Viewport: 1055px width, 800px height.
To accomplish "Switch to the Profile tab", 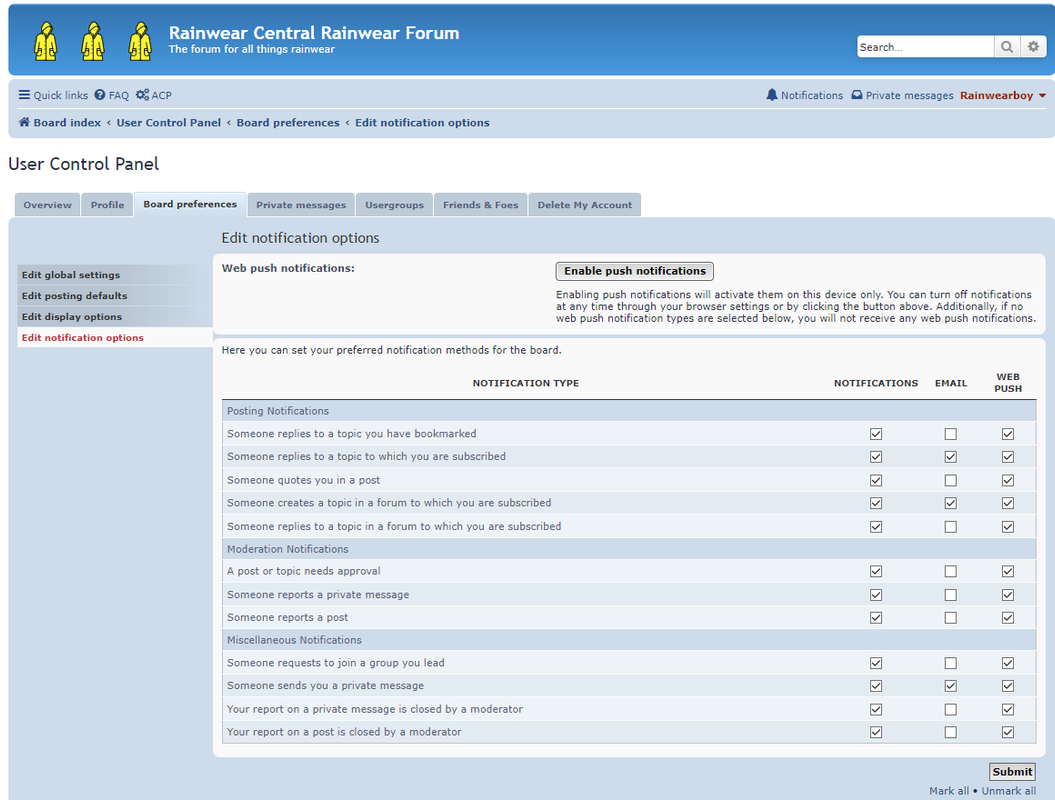I will pyautogui.click(x=108, y=205).
